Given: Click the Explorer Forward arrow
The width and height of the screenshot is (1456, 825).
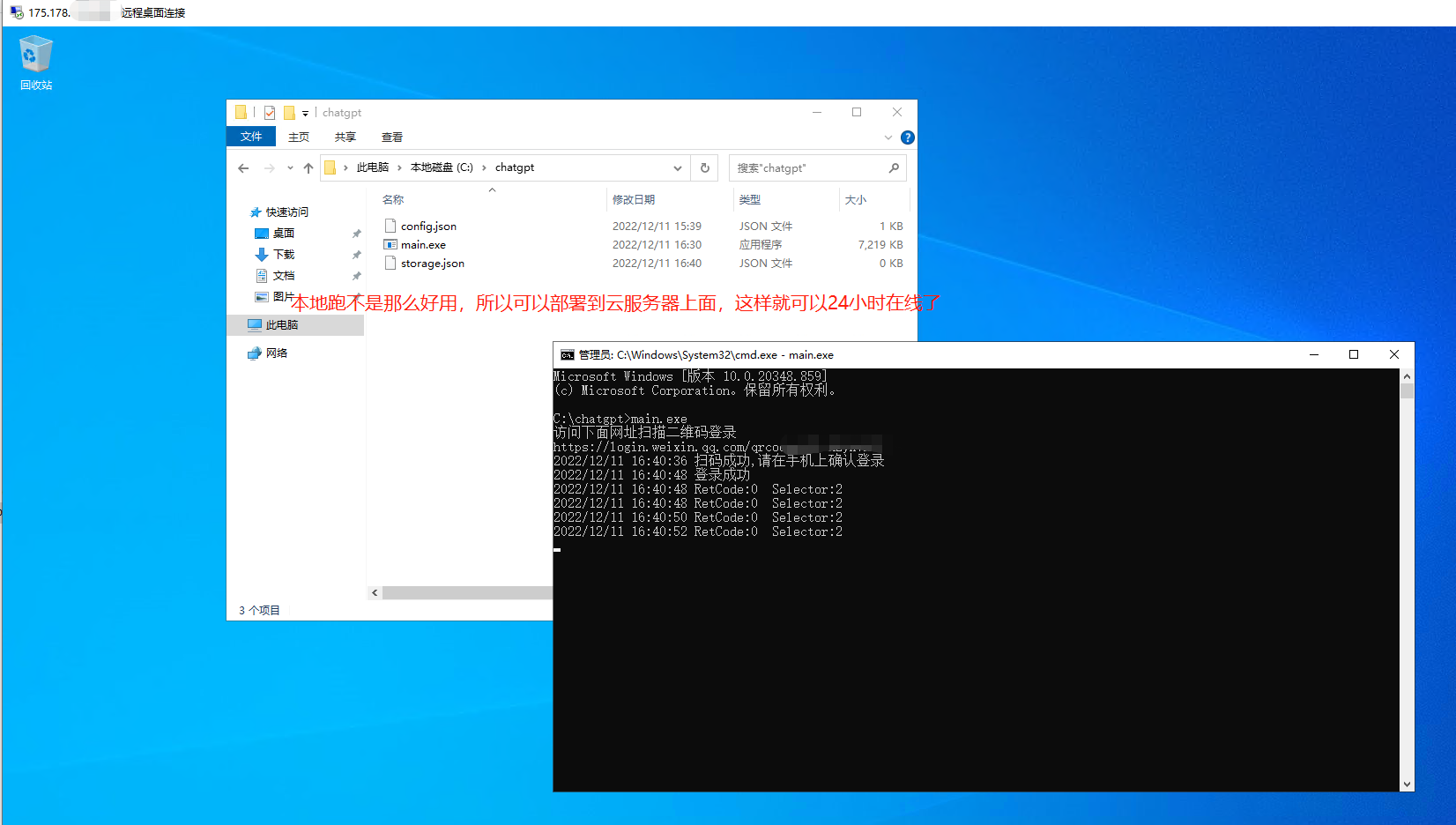Looking at the screenshot, I should (270, 167).
